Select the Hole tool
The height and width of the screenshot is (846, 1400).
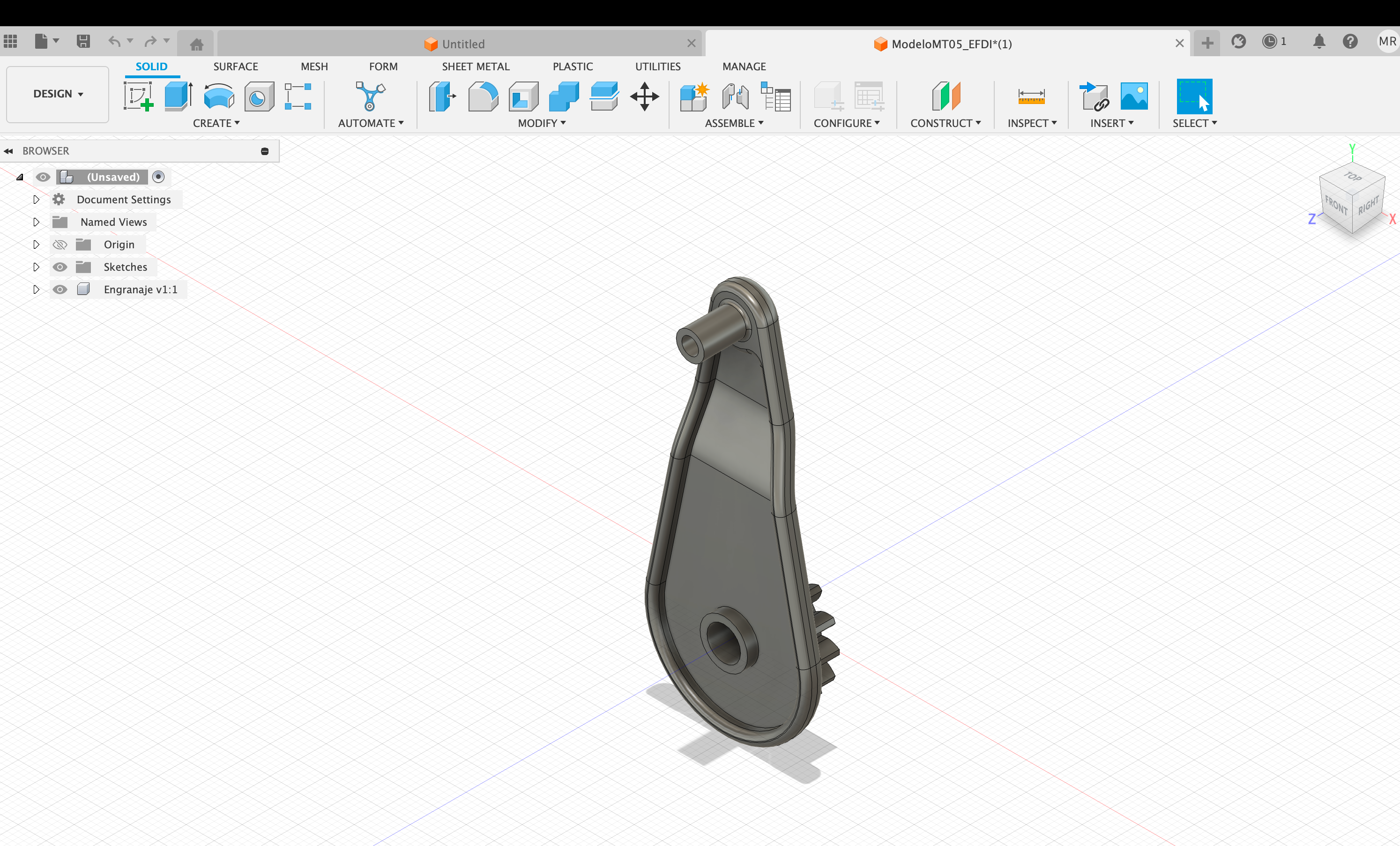(259, 96)
